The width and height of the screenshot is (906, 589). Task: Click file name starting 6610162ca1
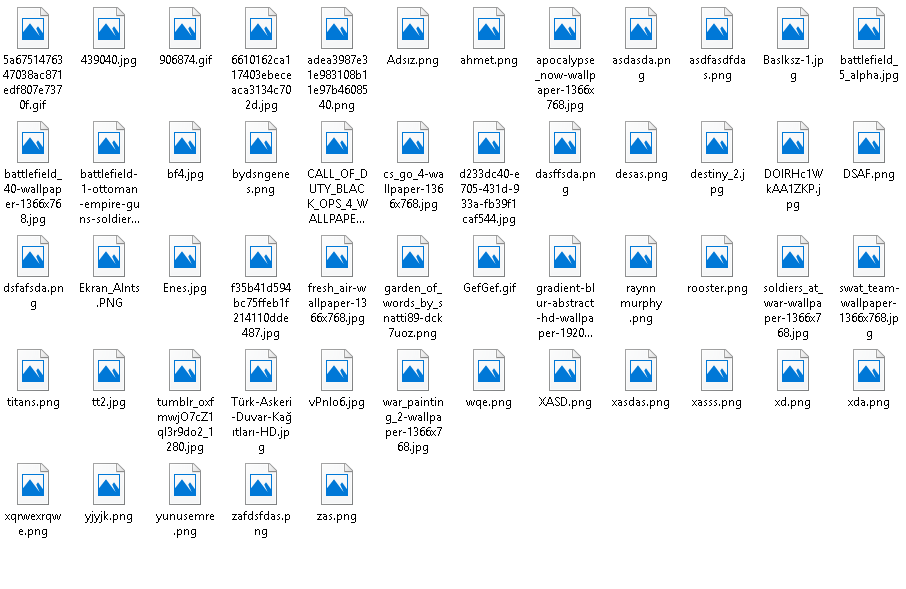click(261, 82)
